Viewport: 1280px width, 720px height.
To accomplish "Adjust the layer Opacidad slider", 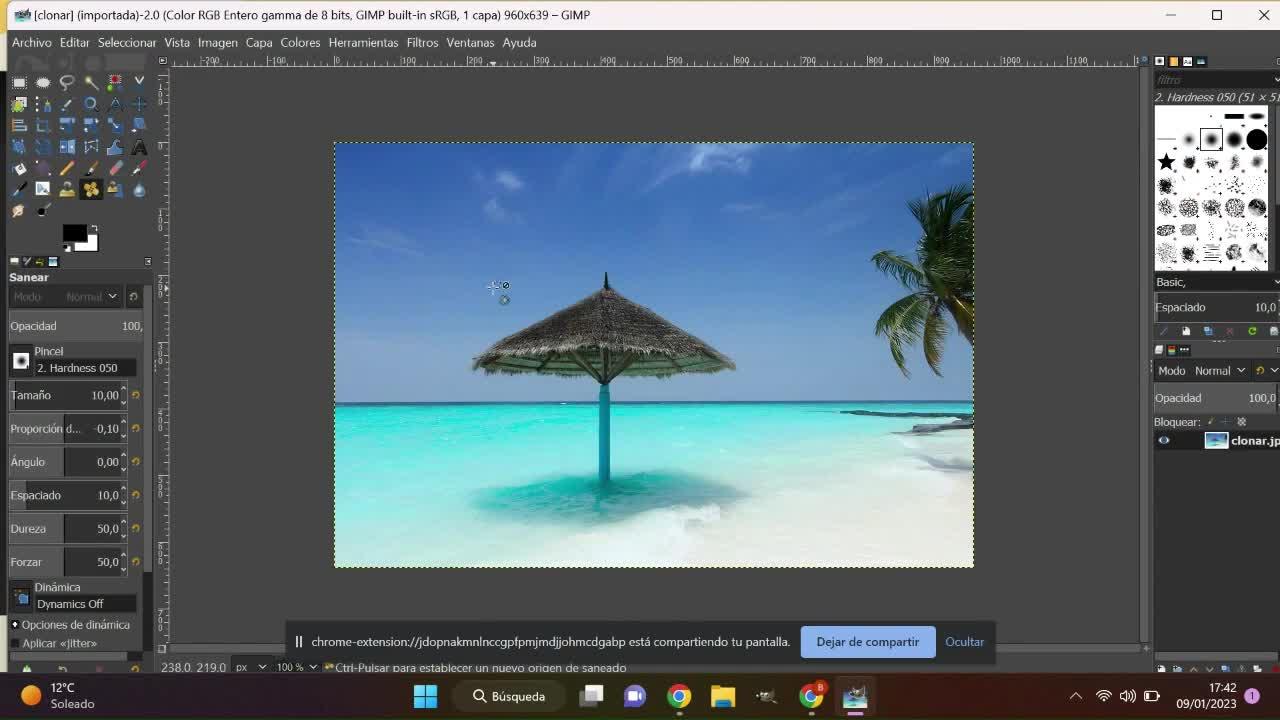I will (1216, 398).
